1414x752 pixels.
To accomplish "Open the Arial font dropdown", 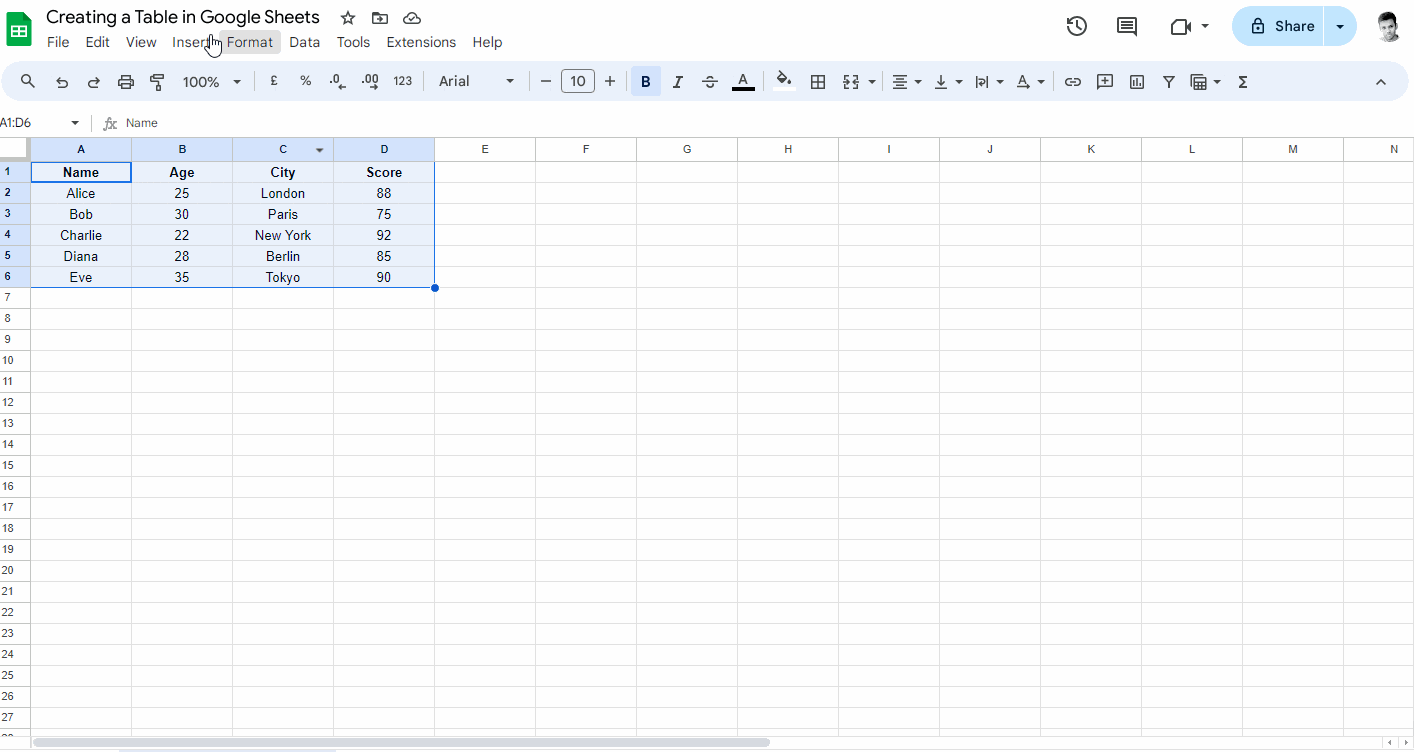I will click(x=476, y=81).
